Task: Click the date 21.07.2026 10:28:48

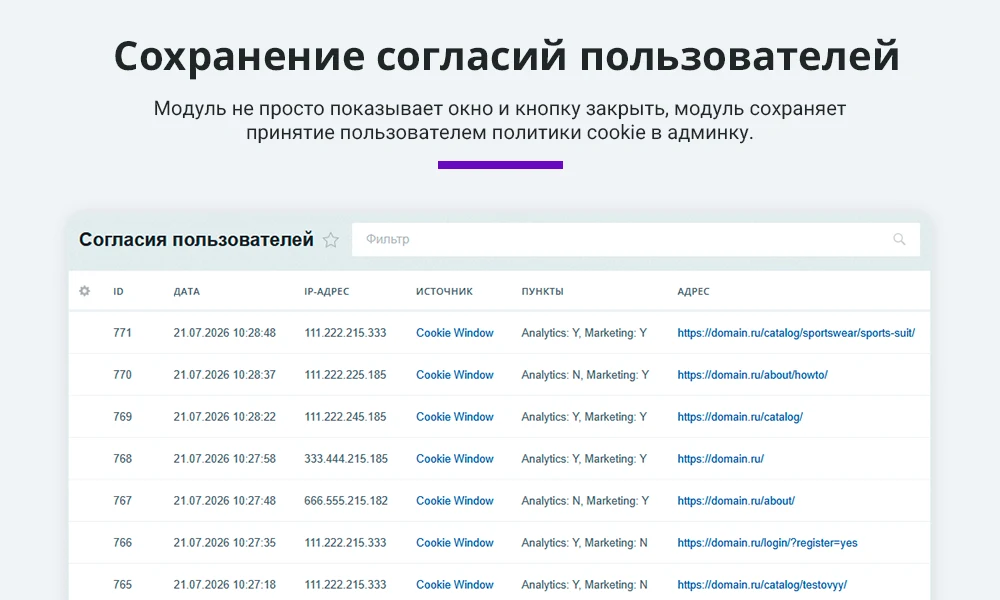Action: coord(224,333)
